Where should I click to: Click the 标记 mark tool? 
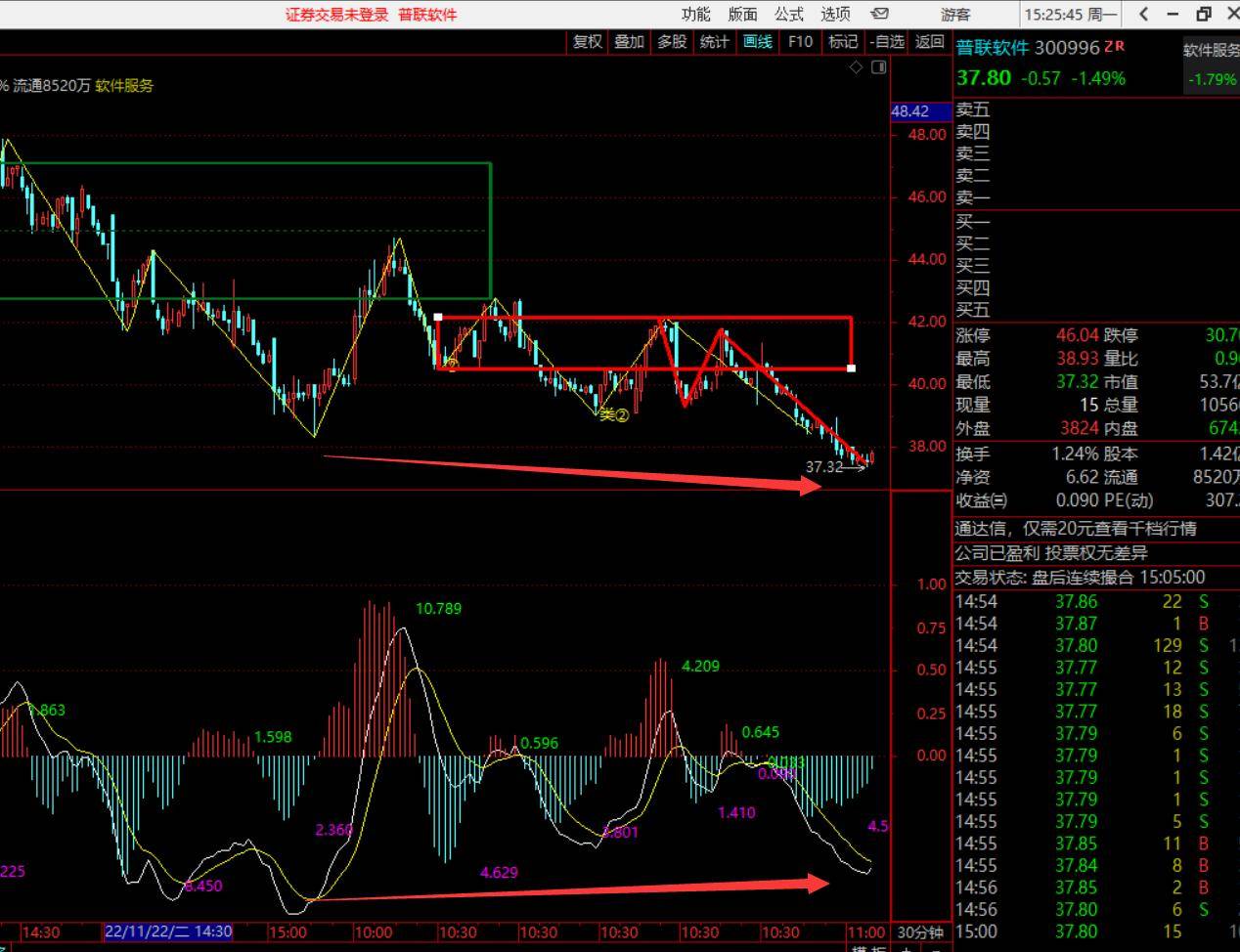click(842, 41)
